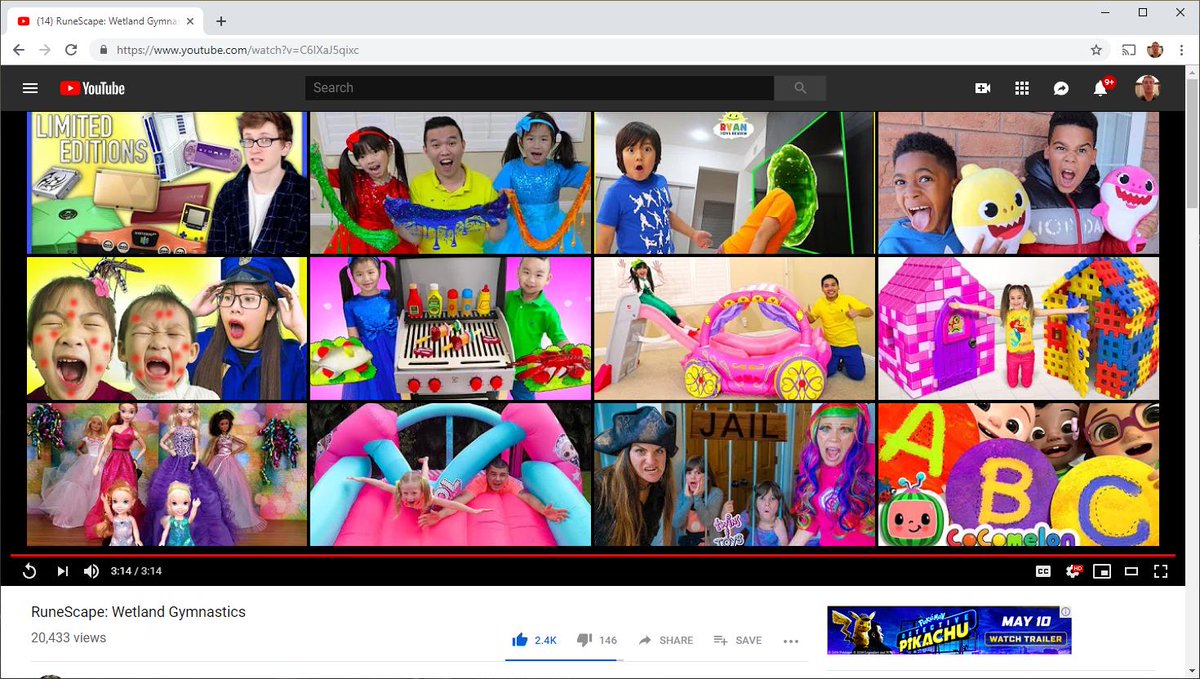Toggle theater mode
The width and height of the screenshot is (1200, 679).
[1131, 571]
